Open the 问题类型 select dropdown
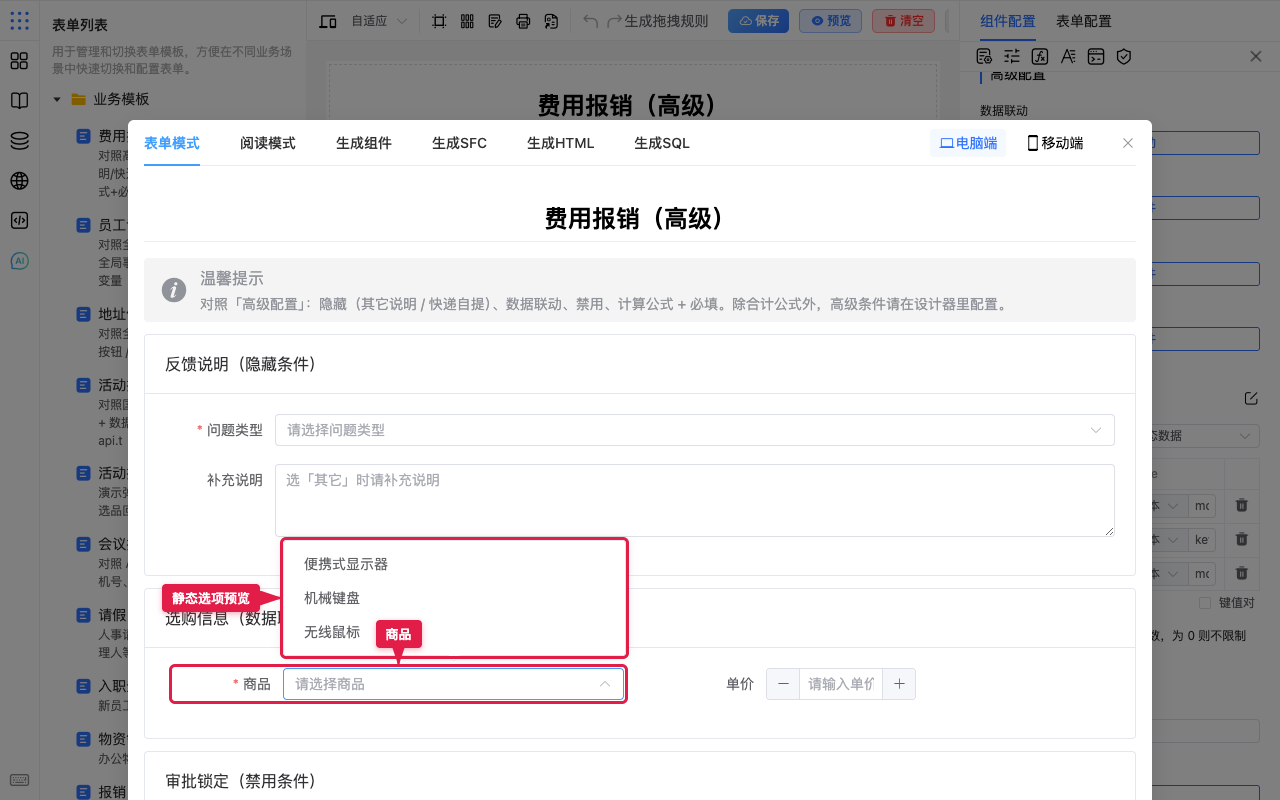This screenshot has width=1280, height=800. pos(694,430)
